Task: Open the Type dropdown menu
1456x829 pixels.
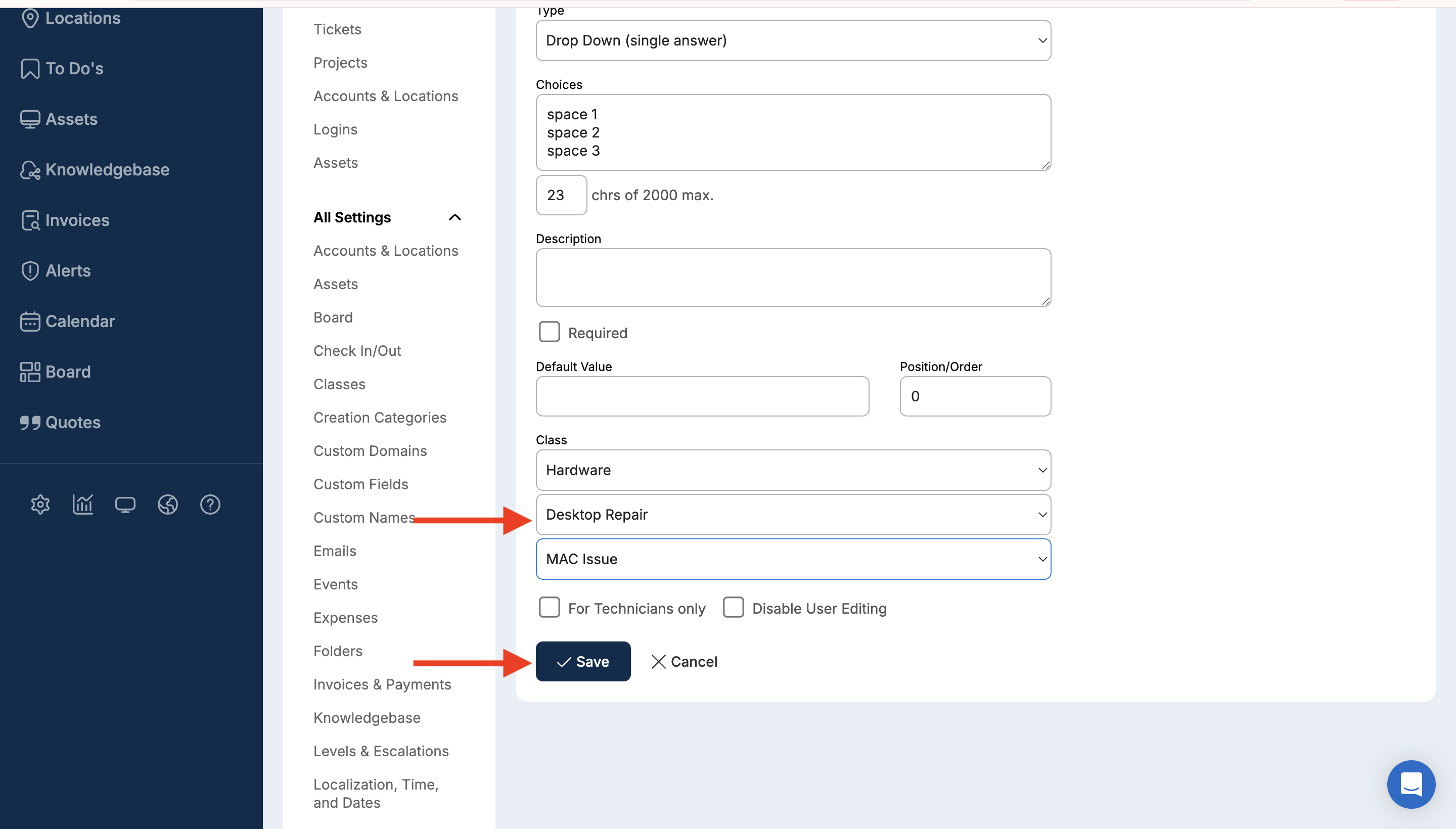Action: click(x=793, y=41)
